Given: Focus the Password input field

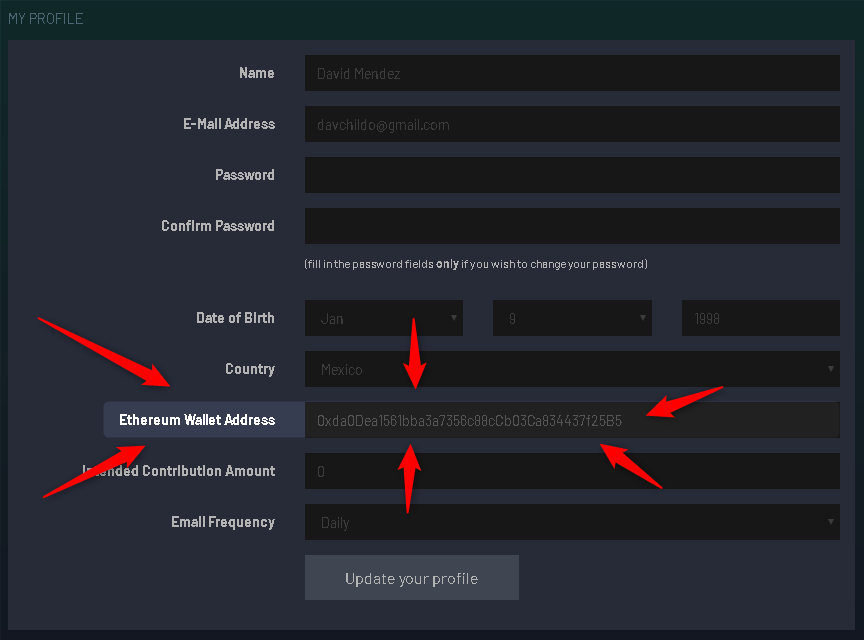Looking at the screenshot, I should click(571, 175).
